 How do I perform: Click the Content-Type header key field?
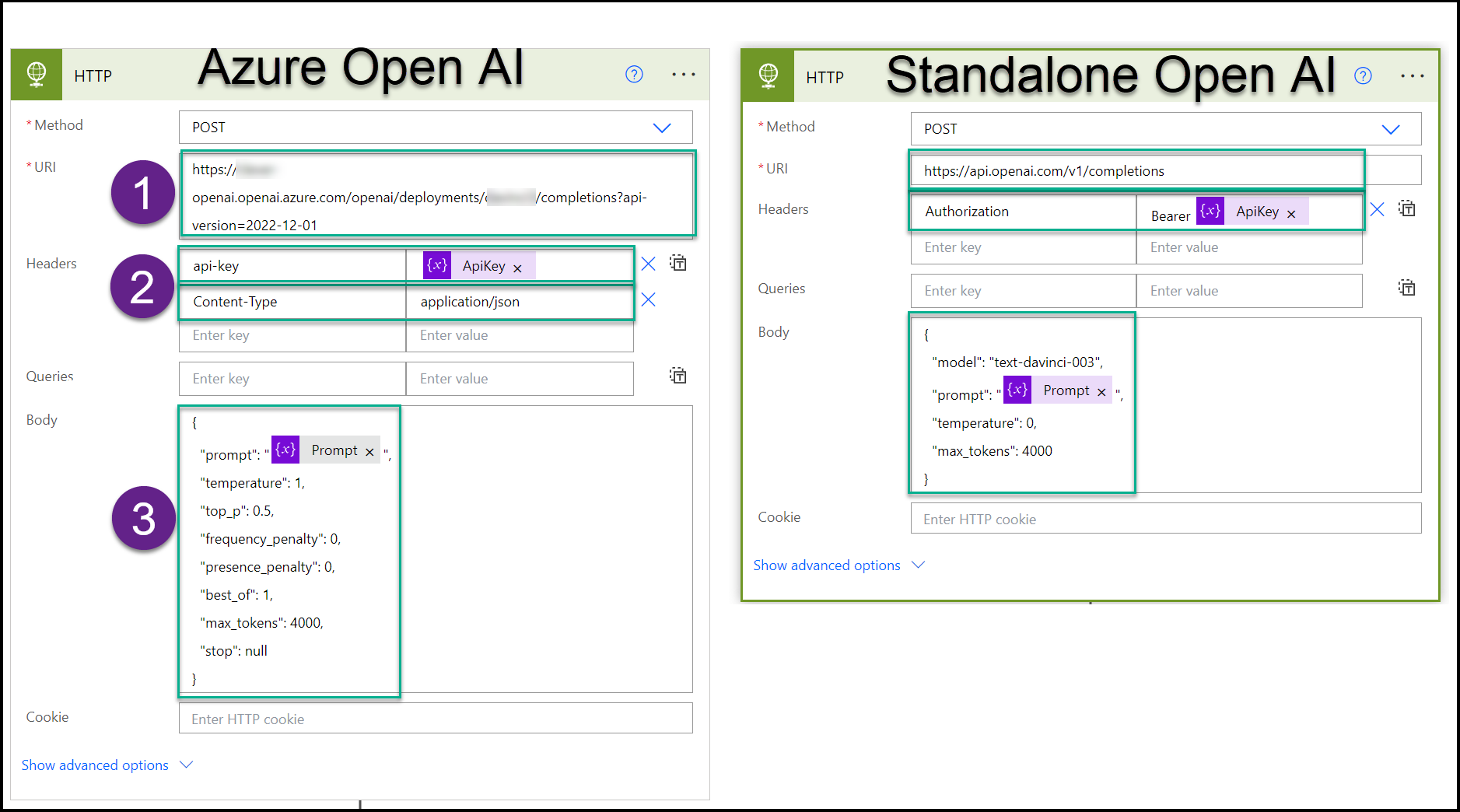click(292, 302)
